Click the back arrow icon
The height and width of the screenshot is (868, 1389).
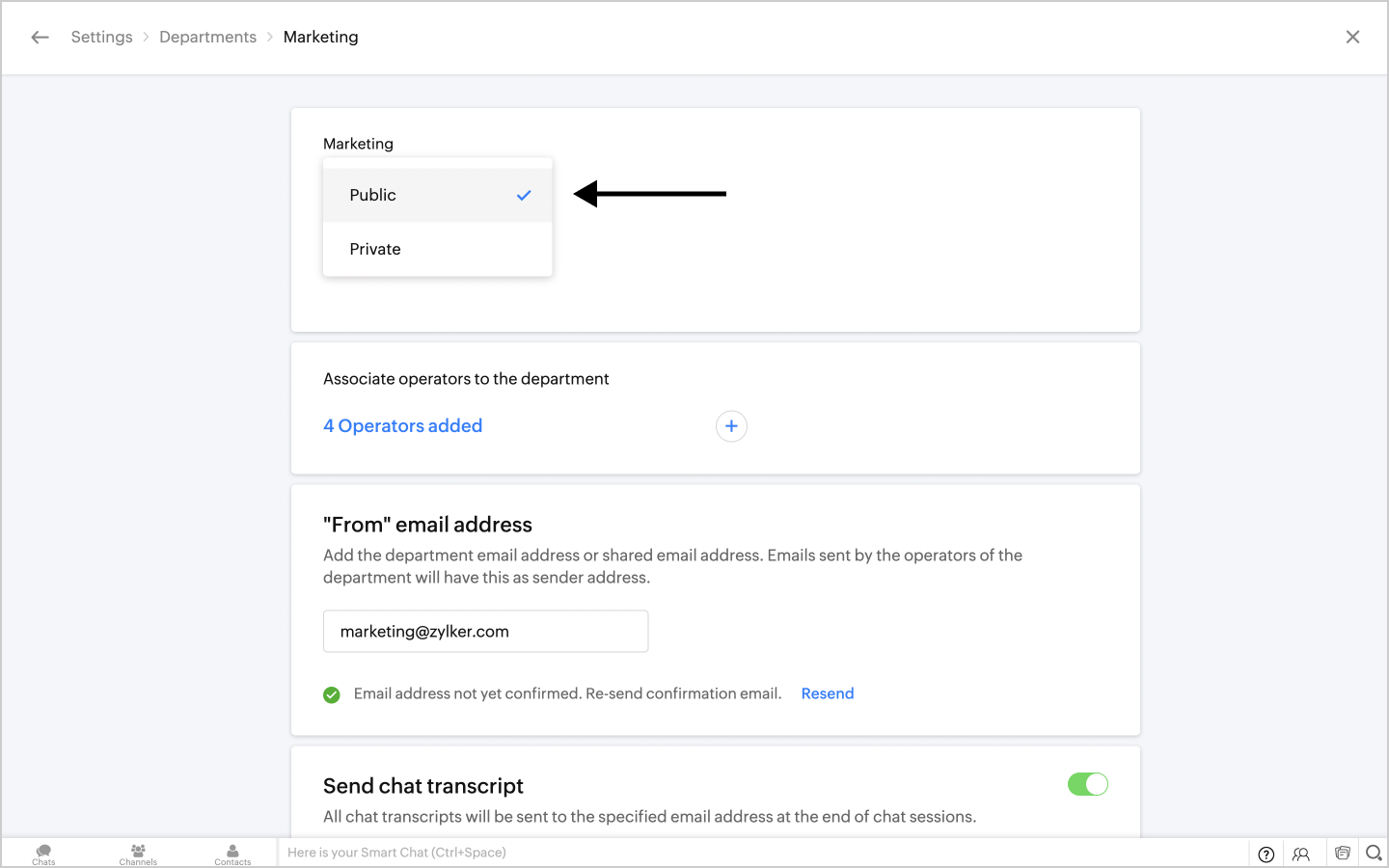pos(40,37)
